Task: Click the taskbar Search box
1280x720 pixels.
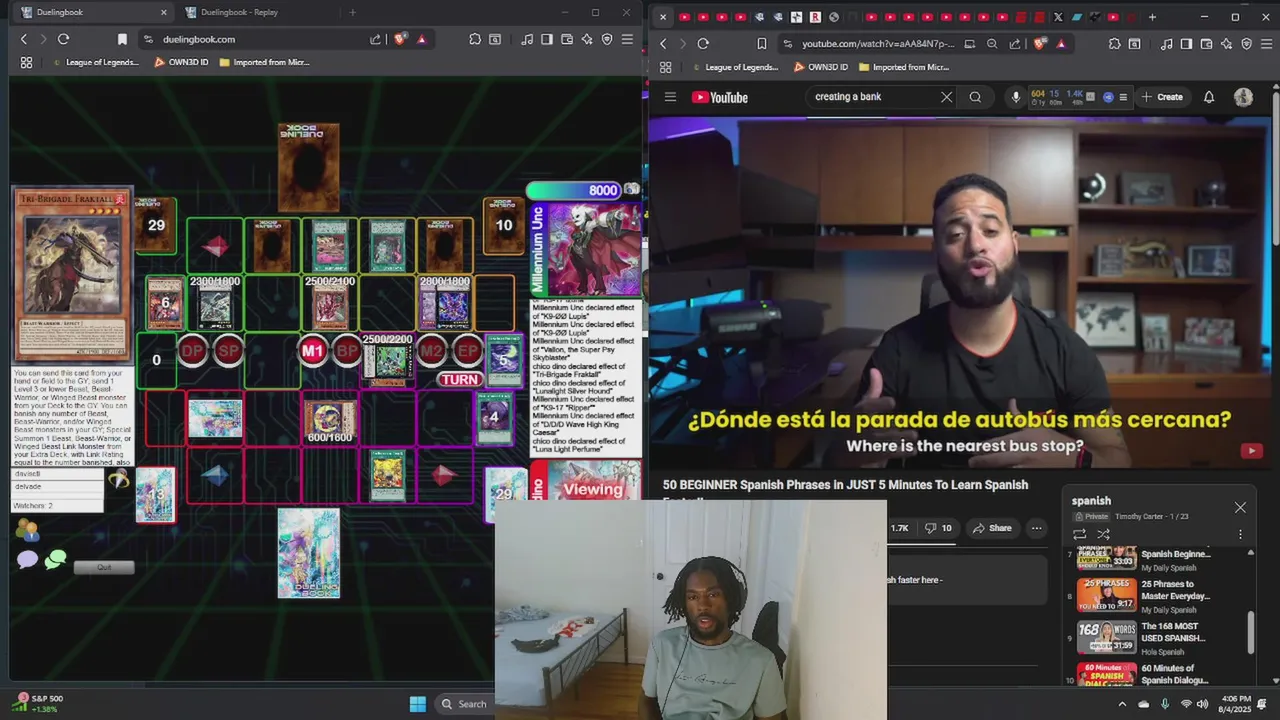Action: click(x=463, y=704)
